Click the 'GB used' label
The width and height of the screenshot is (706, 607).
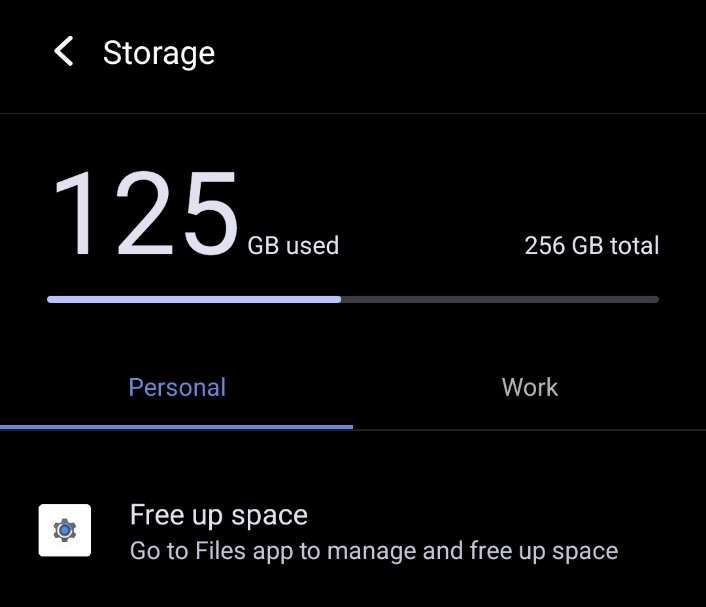[x=293, y=245]
